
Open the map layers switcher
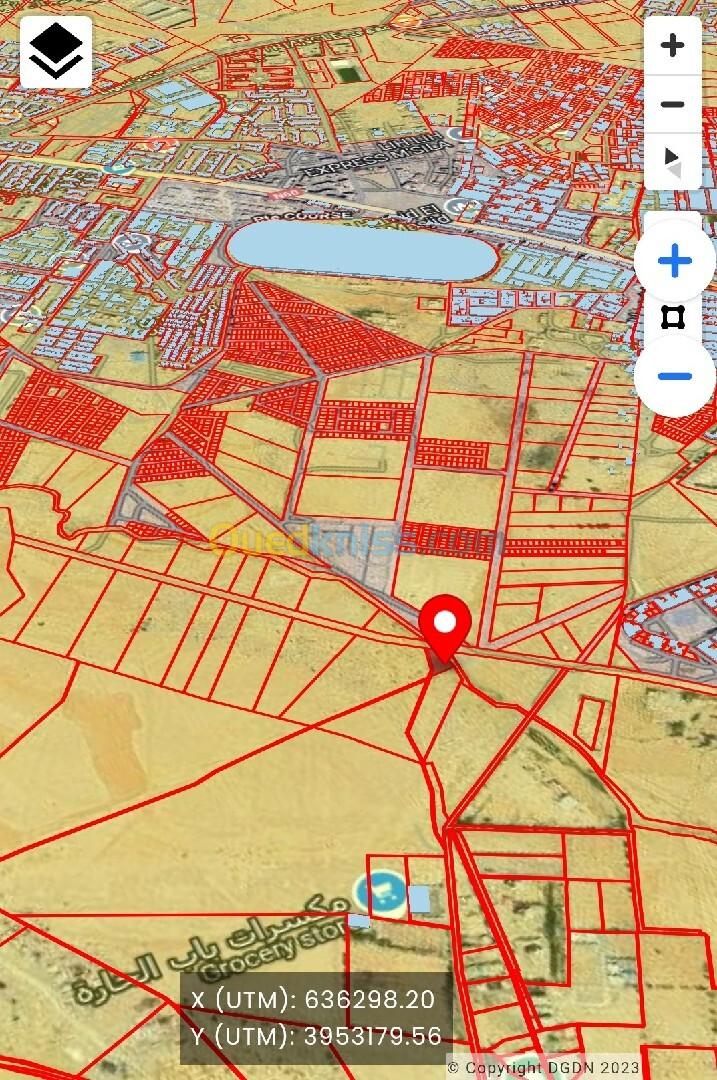56,51
